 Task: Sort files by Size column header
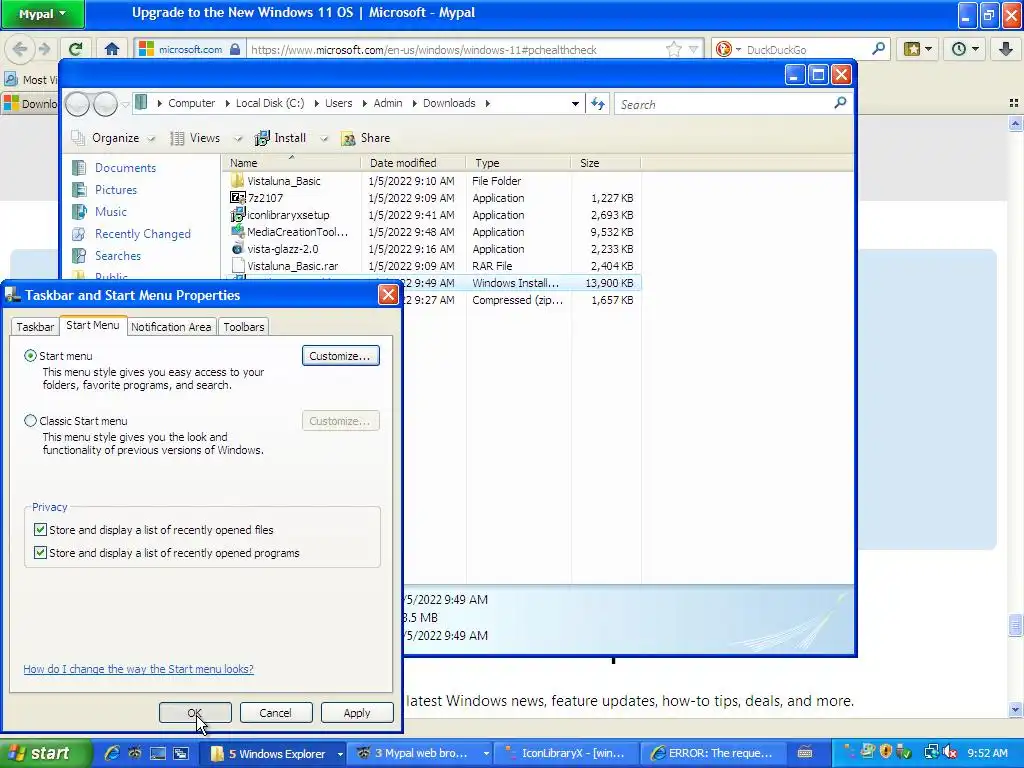coord(605,163)
